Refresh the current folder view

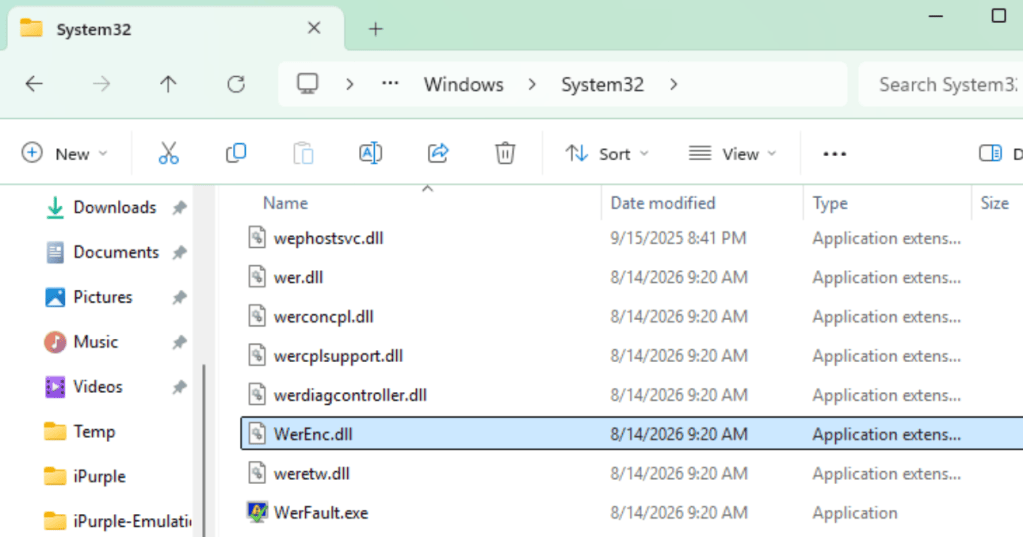click(236, 84)
